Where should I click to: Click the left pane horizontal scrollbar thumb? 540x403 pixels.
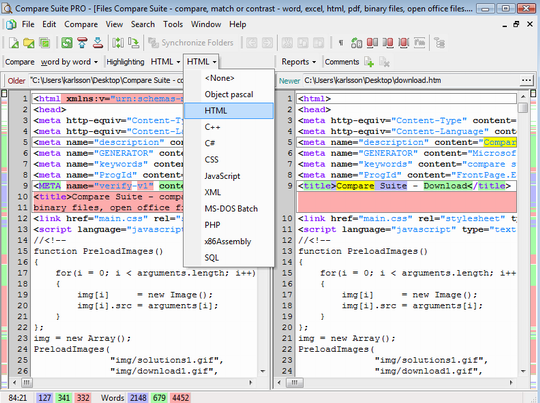point(27,382)
